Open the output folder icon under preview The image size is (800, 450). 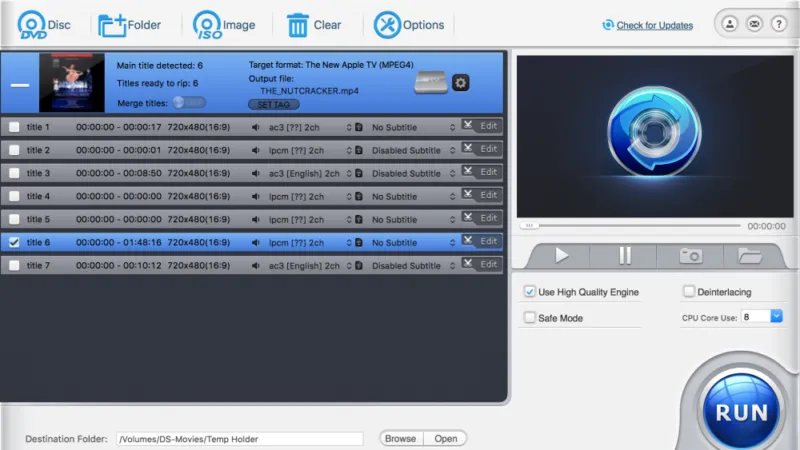coord(749,256)
